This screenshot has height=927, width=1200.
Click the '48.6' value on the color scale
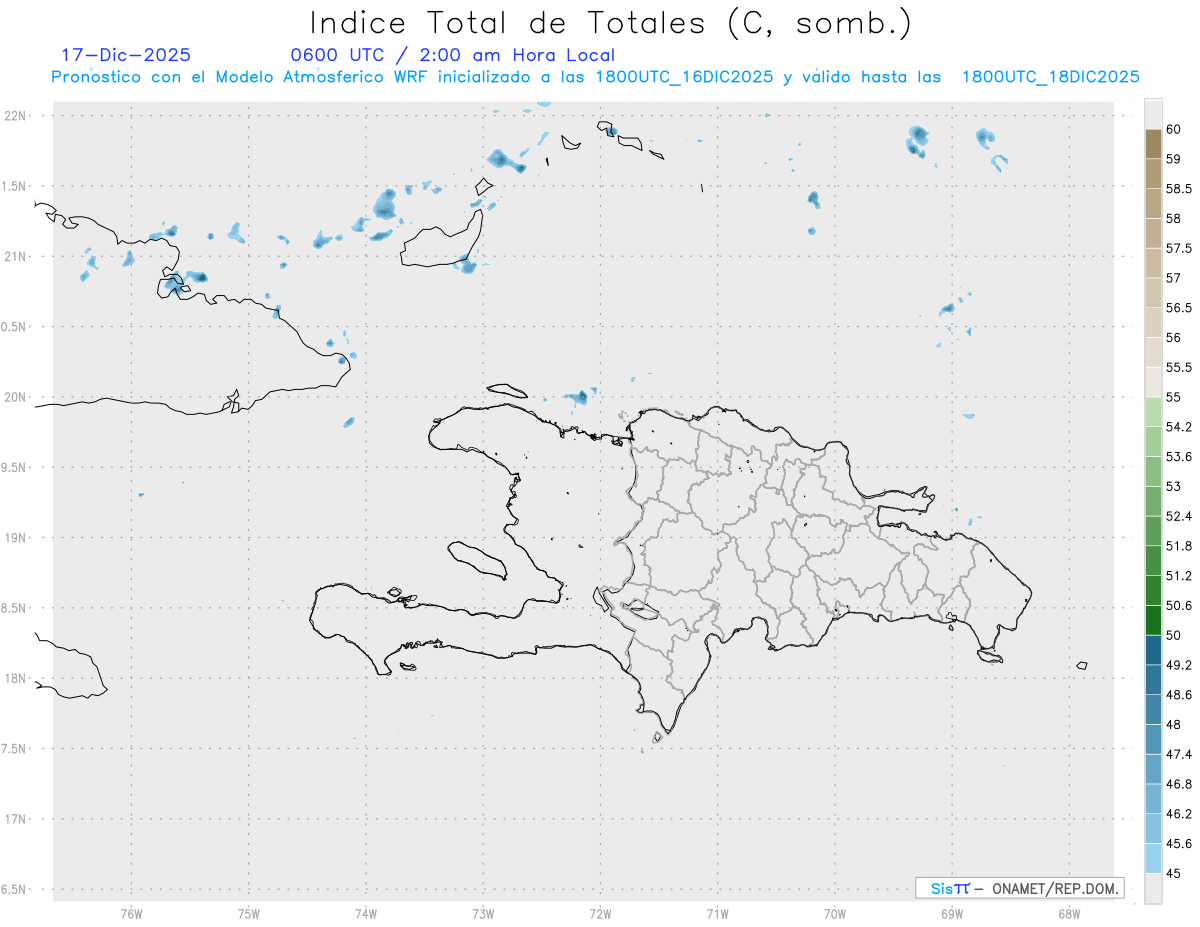click(1179, 695)
